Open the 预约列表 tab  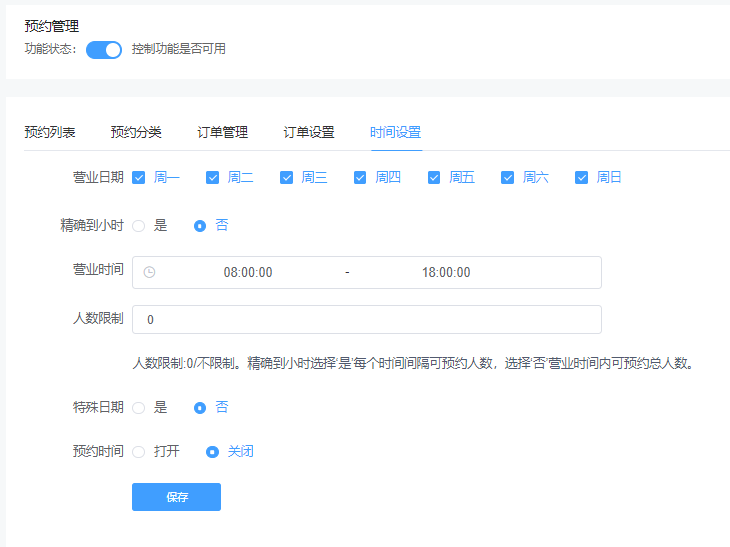point(50,132)
